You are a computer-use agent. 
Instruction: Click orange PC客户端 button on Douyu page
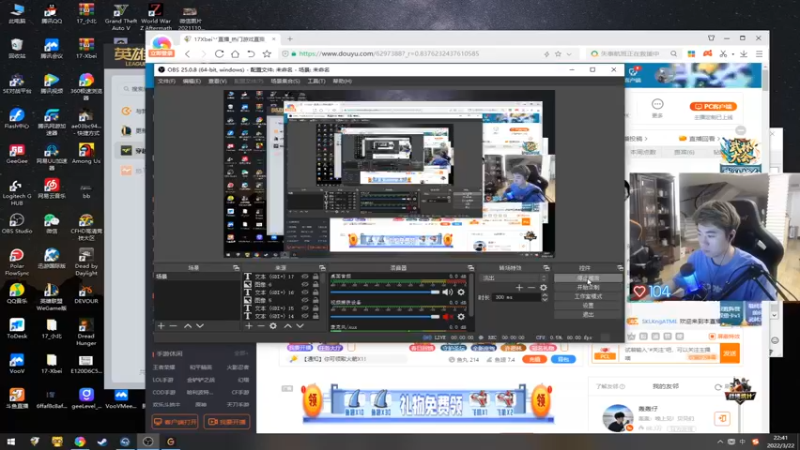point(713,107)
